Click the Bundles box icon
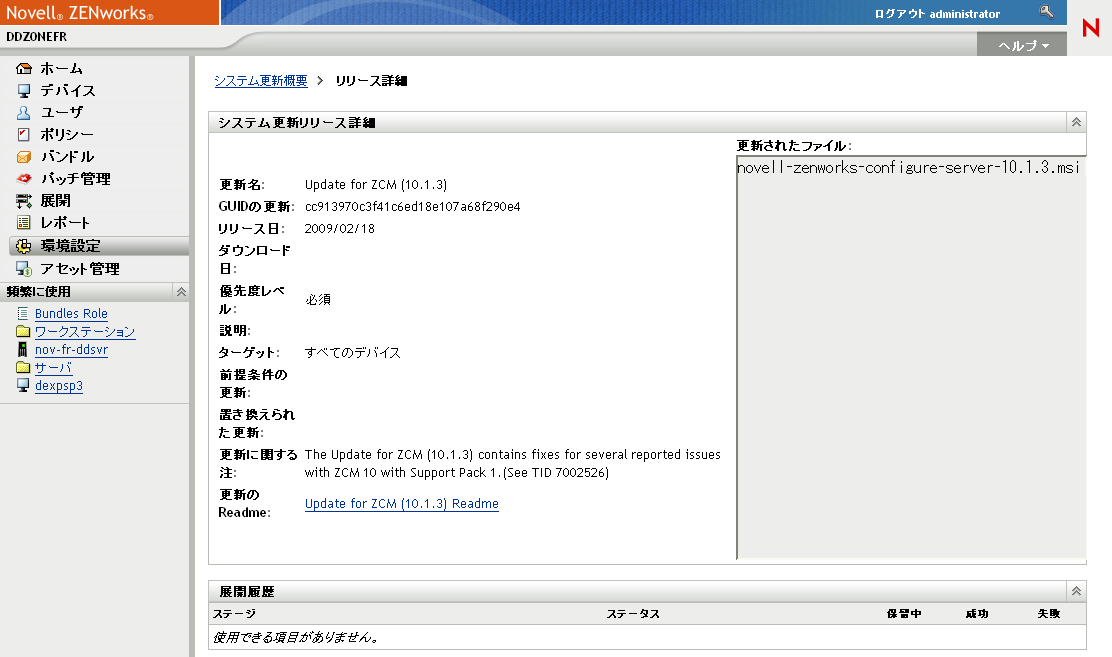Screen dimensions: 1112x657 coord(23,157)
